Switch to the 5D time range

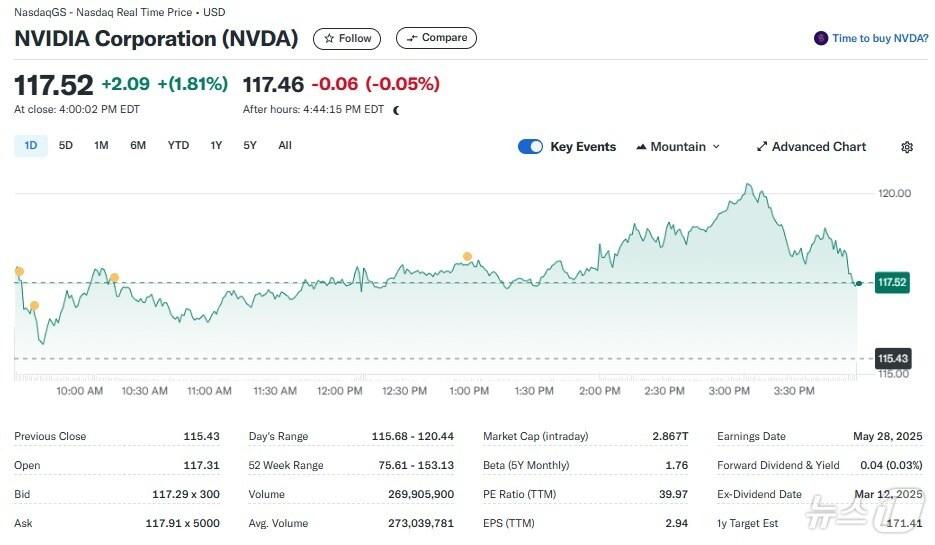(x=66, y=146)
